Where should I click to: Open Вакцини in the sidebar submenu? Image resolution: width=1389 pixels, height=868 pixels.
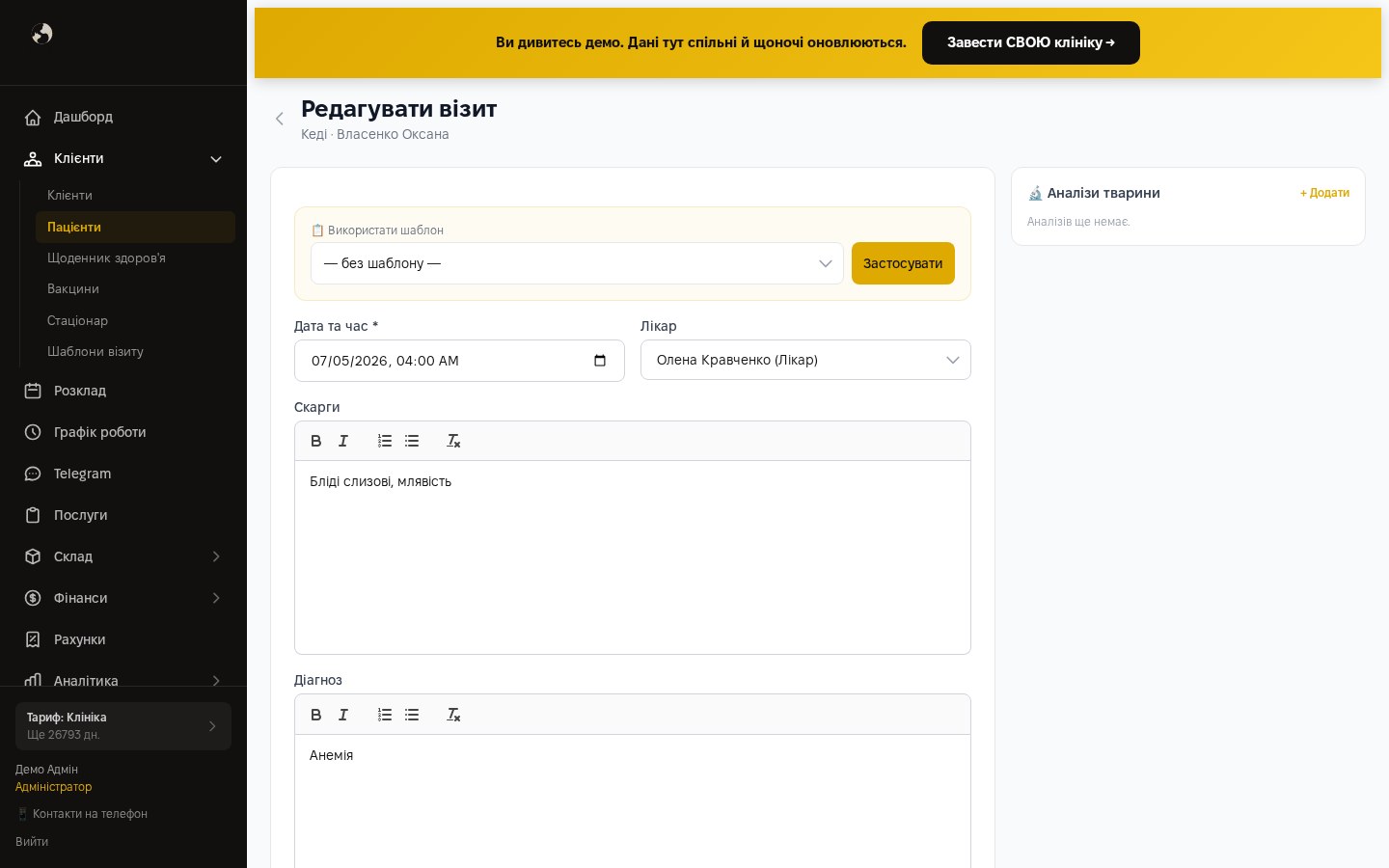click(135, 288)
